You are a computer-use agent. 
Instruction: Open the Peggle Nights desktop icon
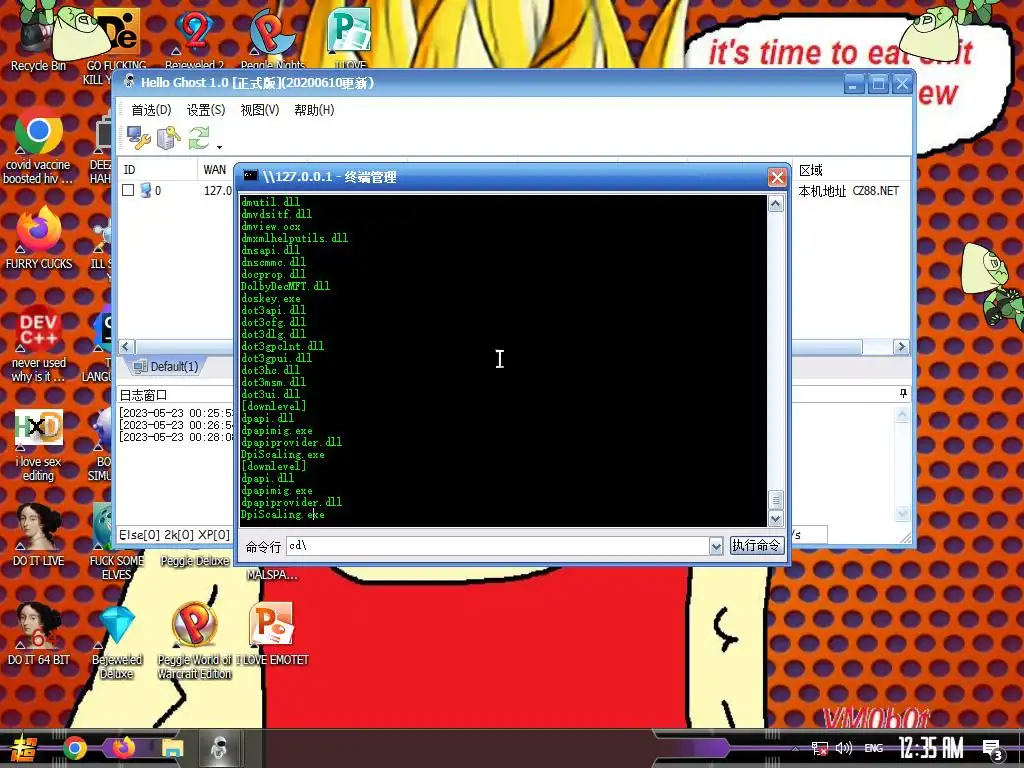(272, 38)
